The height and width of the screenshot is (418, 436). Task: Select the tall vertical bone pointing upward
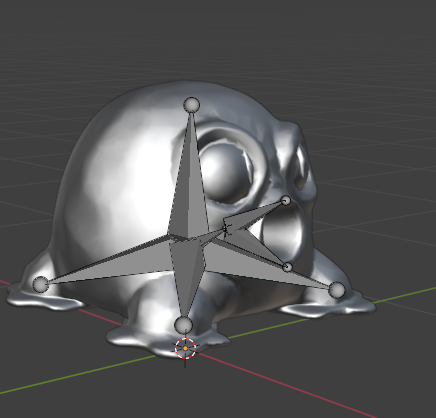click(x=190, y=187)
